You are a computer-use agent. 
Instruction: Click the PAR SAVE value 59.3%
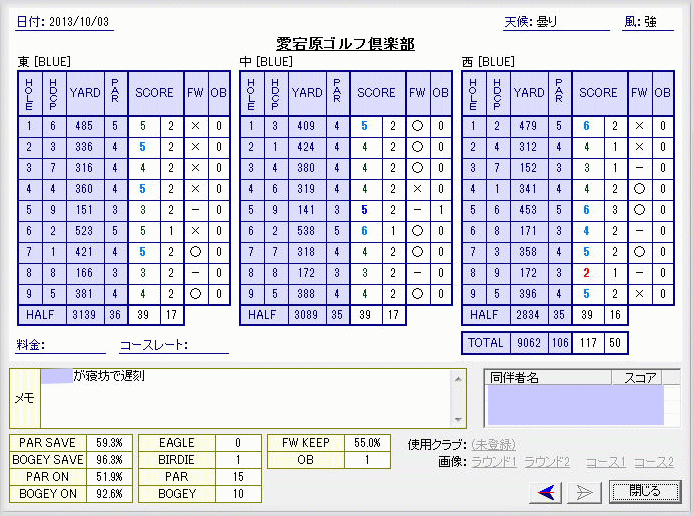[x=109, y=443]
